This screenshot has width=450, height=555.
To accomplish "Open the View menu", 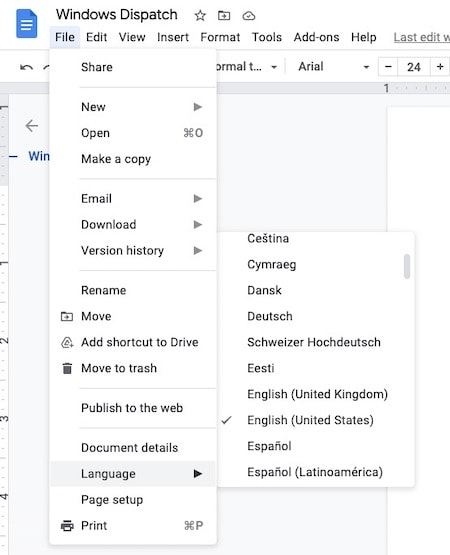I will coord(132,37).
